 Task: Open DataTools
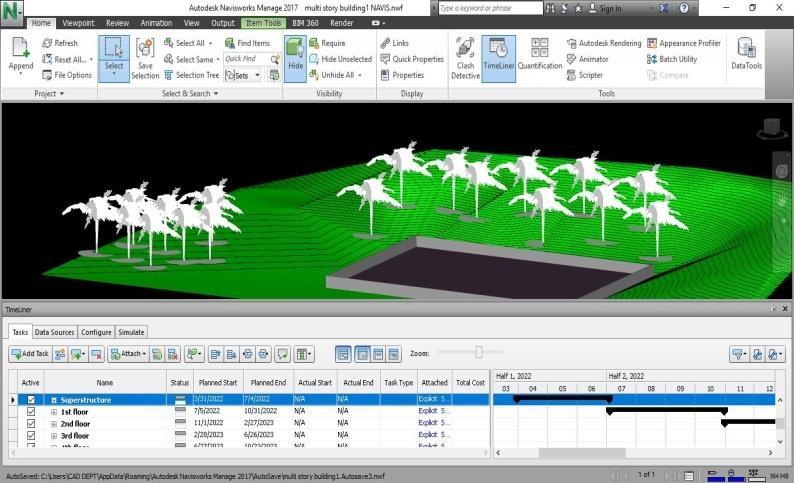coord(746,53)
